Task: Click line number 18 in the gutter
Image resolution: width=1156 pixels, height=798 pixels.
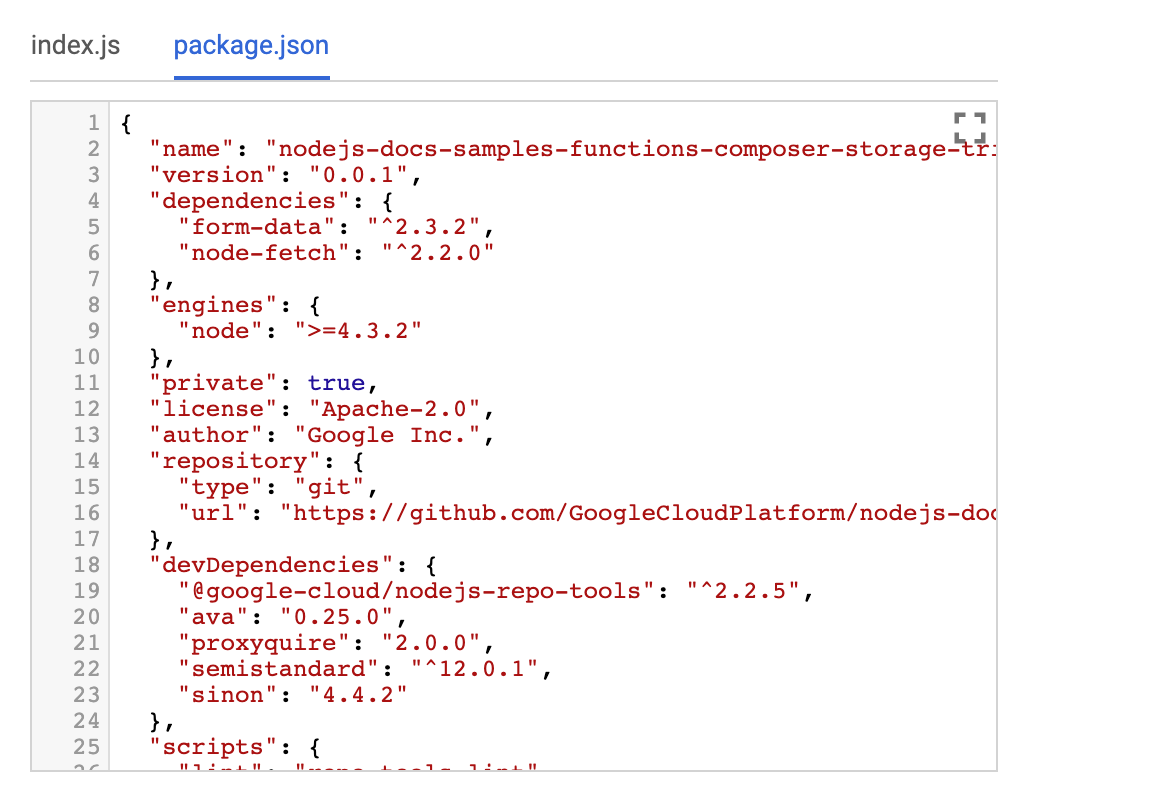Action: [x=87, y=565]
